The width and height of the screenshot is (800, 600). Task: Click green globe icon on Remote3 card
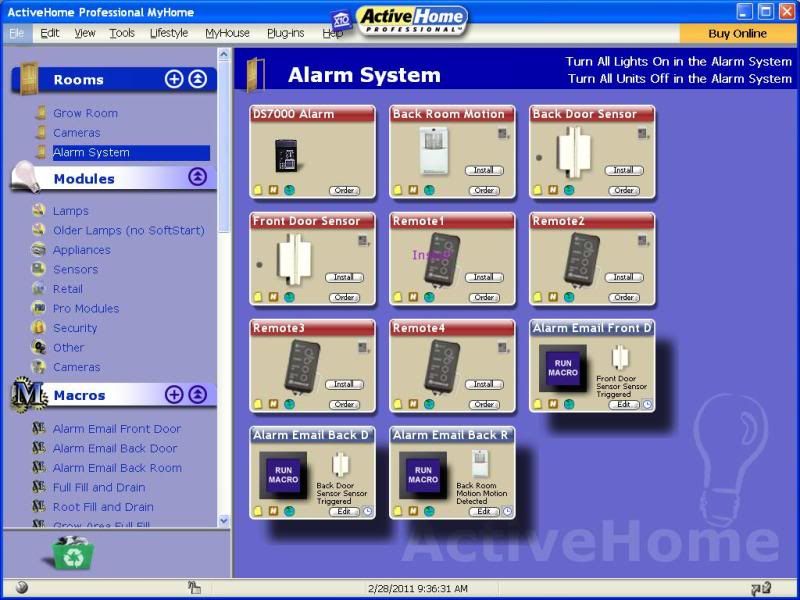pos(289,404)
